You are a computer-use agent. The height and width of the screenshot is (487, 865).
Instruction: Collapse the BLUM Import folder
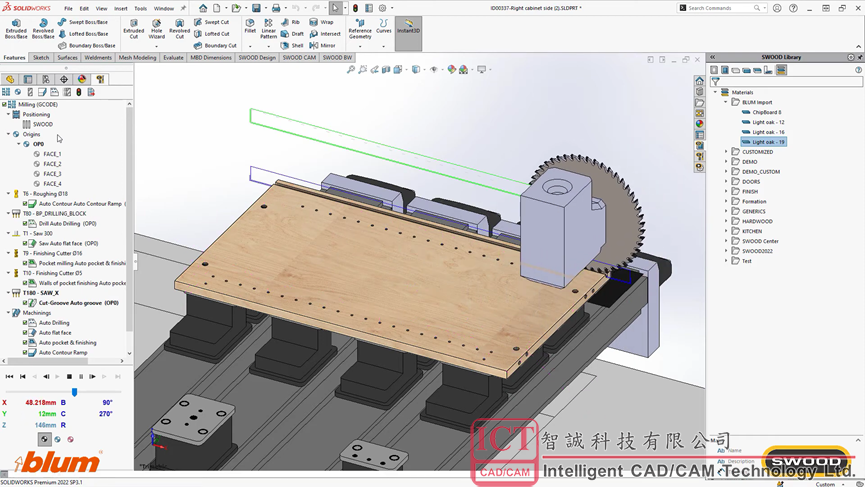pos(726,102)
